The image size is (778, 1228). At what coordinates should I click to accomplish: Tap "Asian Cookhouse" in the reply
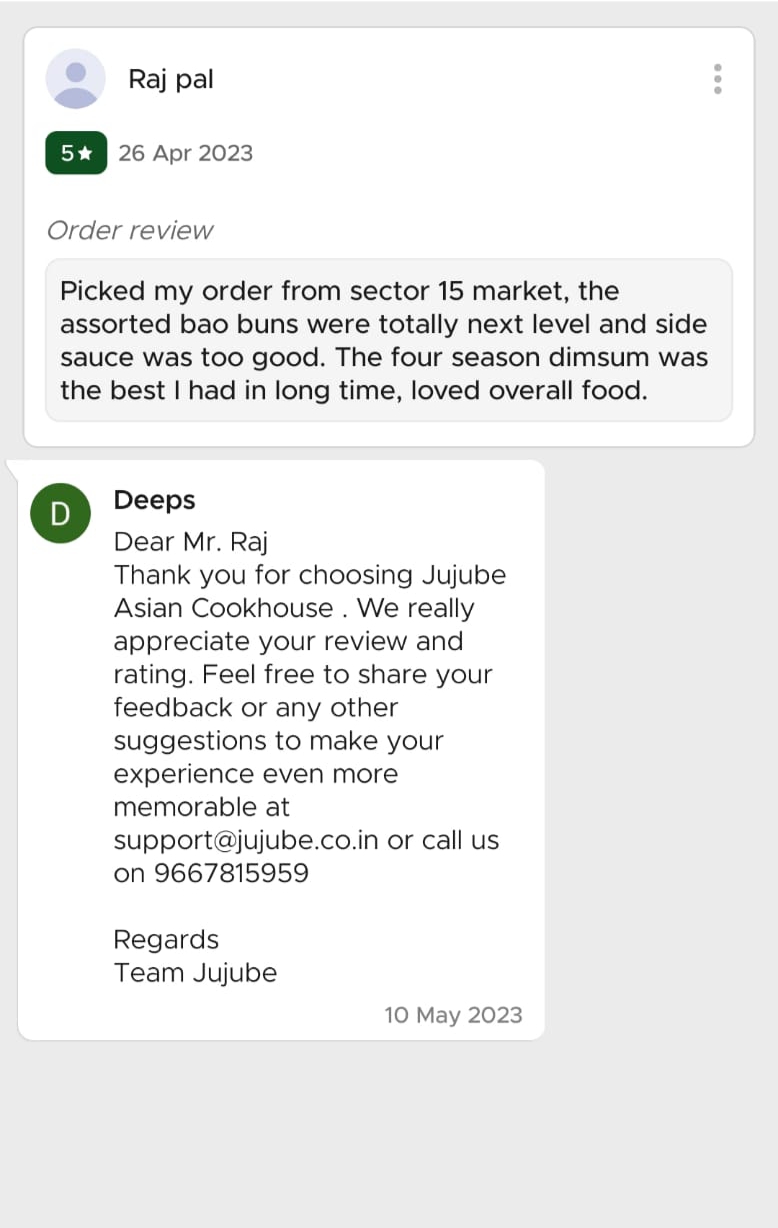point(224,608)
